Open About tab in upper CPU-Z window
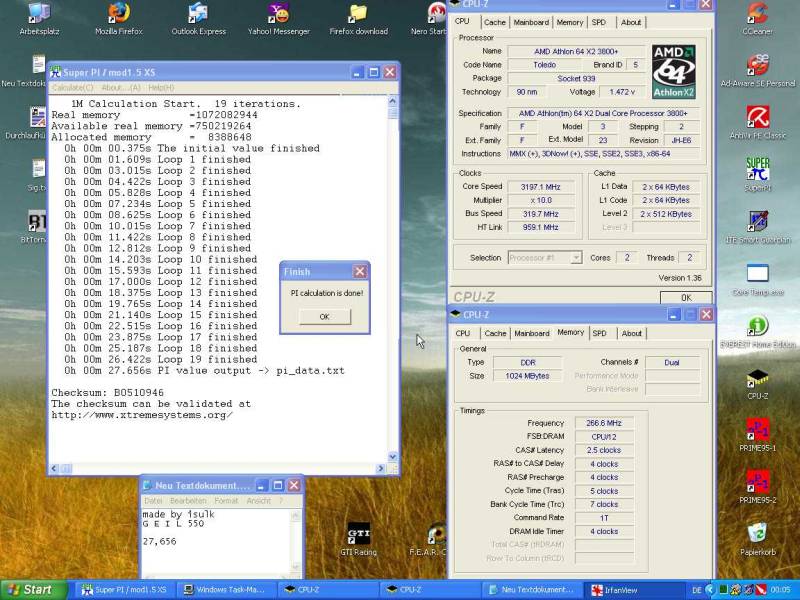Viewport: 800px width, 600px height. point(631,22)
